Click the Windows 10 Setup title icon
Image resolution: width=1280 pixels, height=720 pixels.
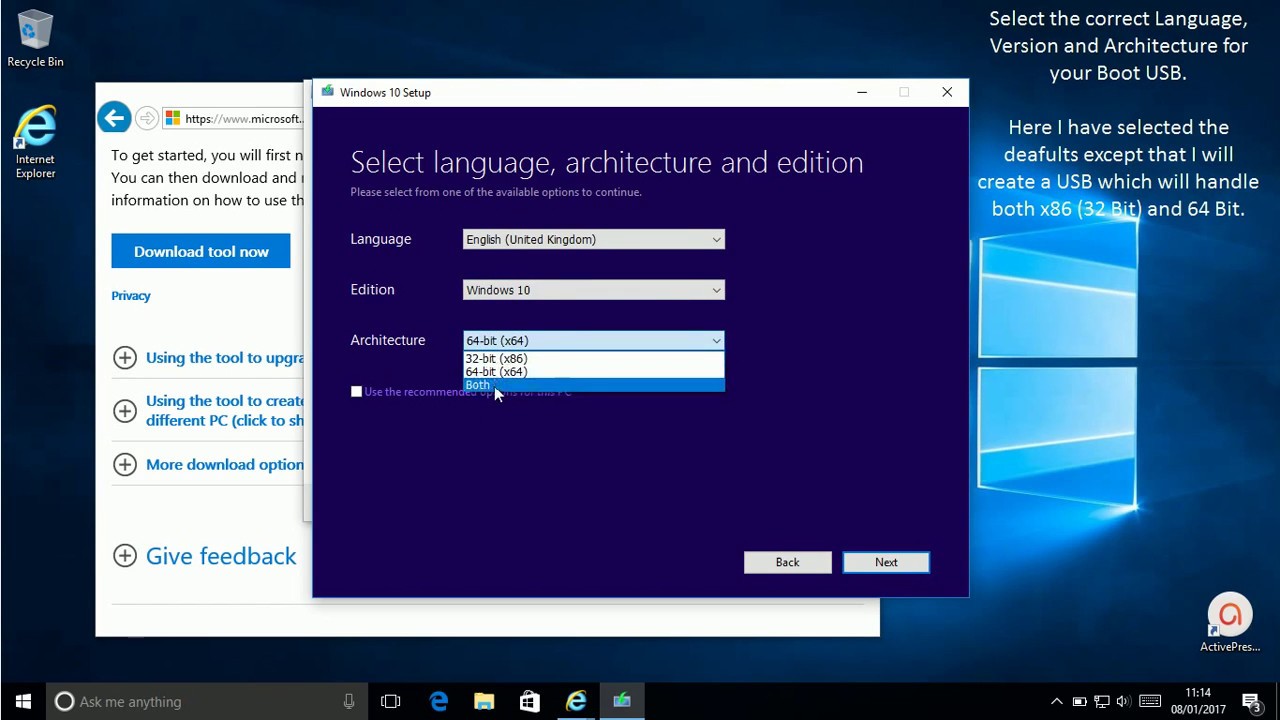[327, 92]
